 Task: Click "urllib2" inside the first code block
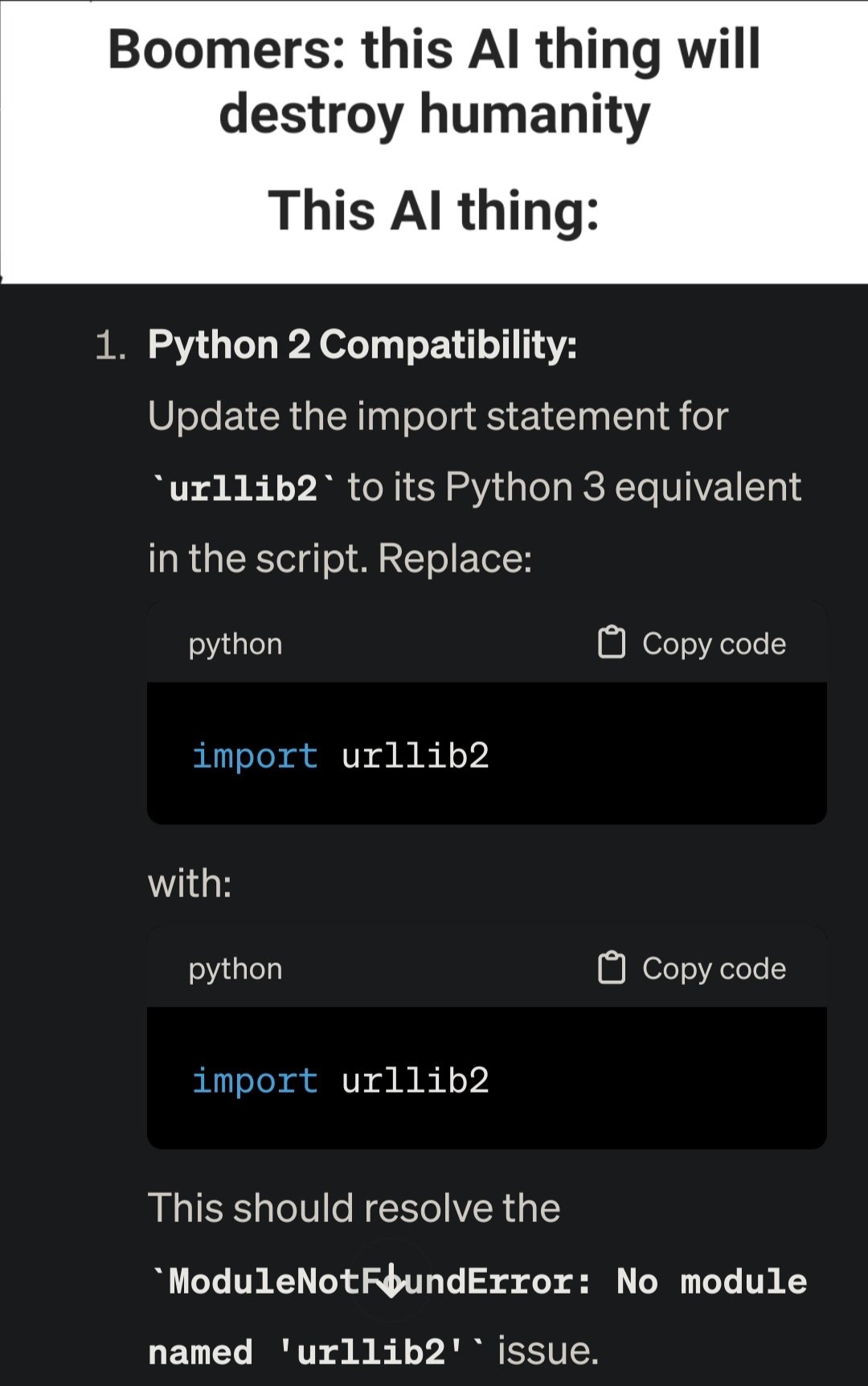pos(415,756)
